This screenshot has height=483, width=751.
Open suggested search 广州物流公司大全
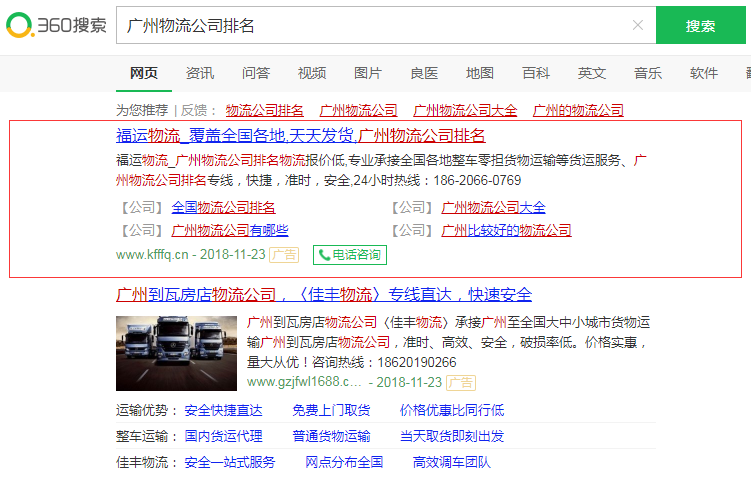coord(466,111)
